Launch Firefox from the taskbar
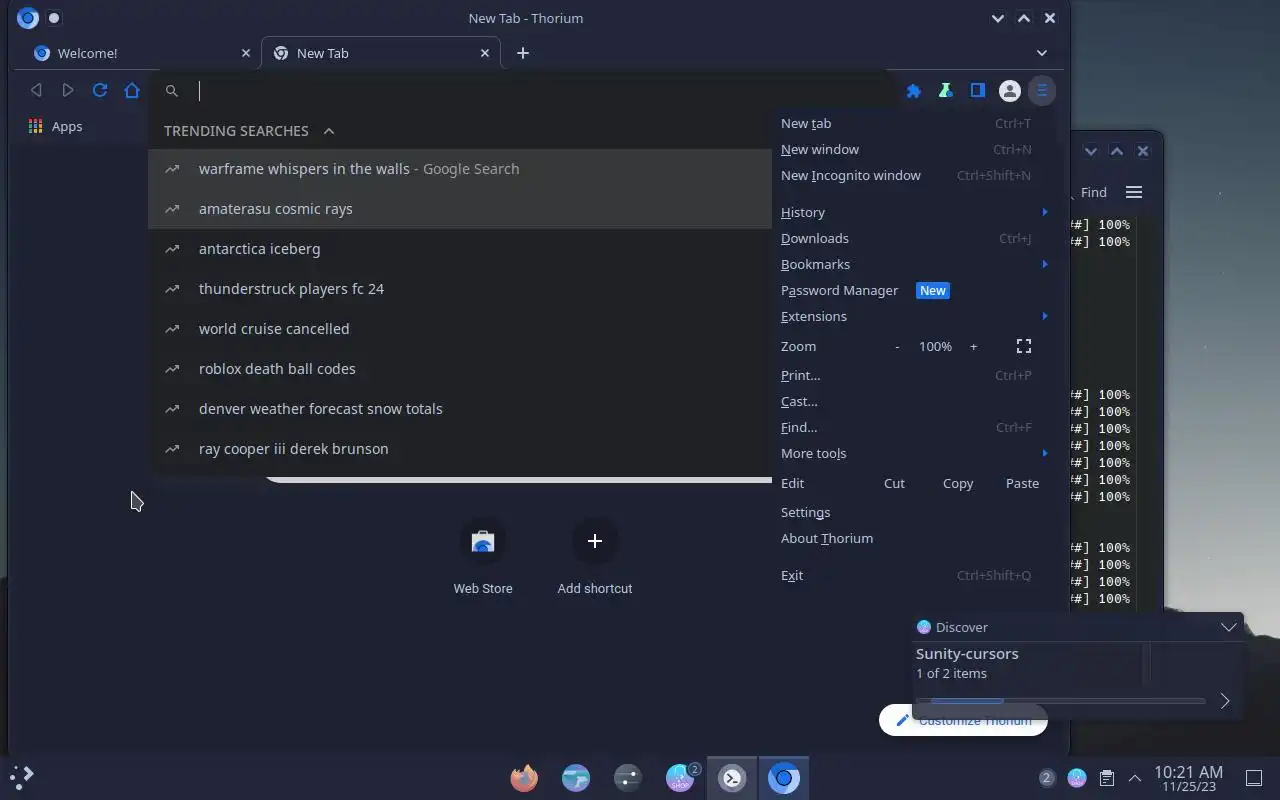 pos(524,777)
